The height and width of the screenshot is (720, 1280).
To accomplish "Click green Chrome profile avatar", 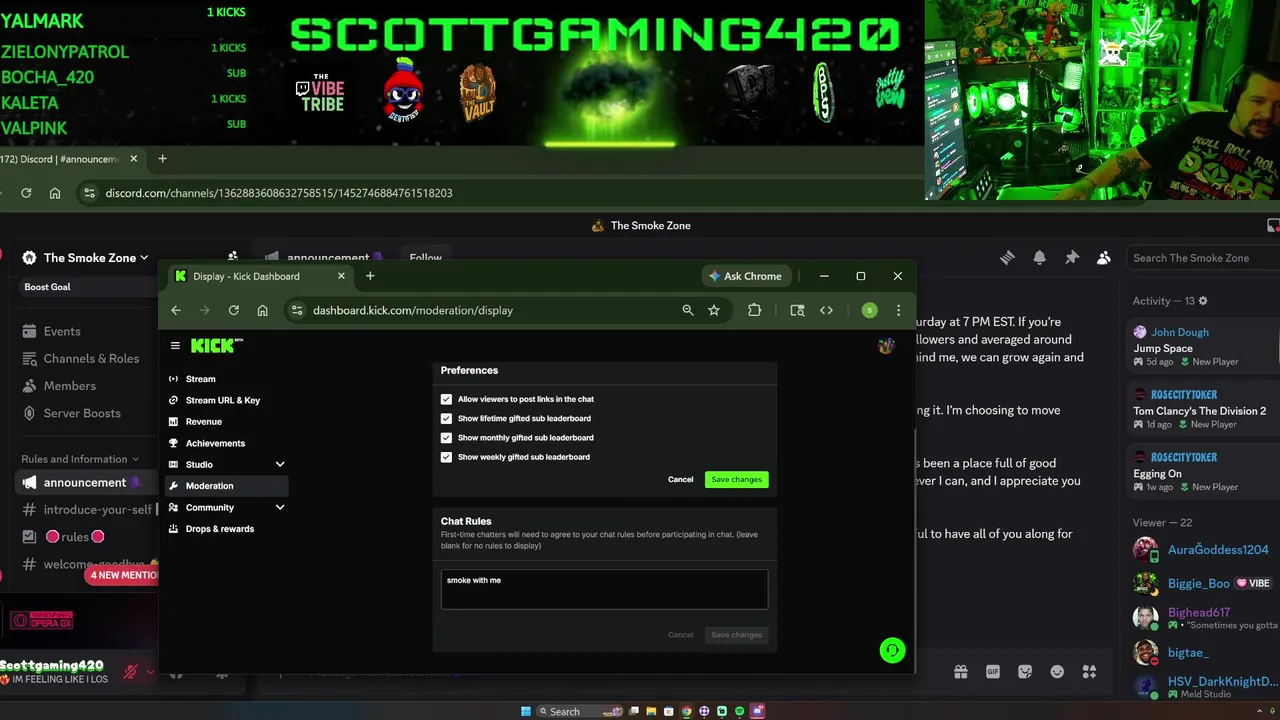I will tap(869, 310).
